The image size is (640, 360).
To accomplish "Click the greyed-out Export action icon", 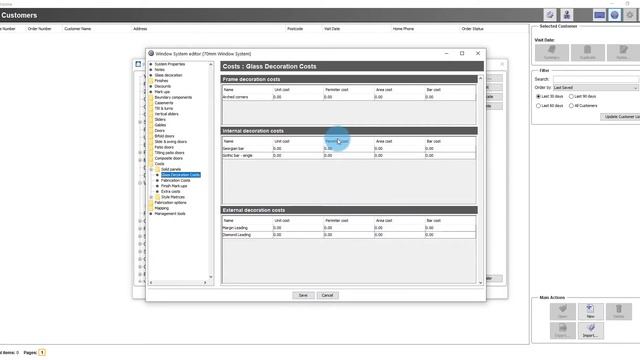I will pos(563,331).
